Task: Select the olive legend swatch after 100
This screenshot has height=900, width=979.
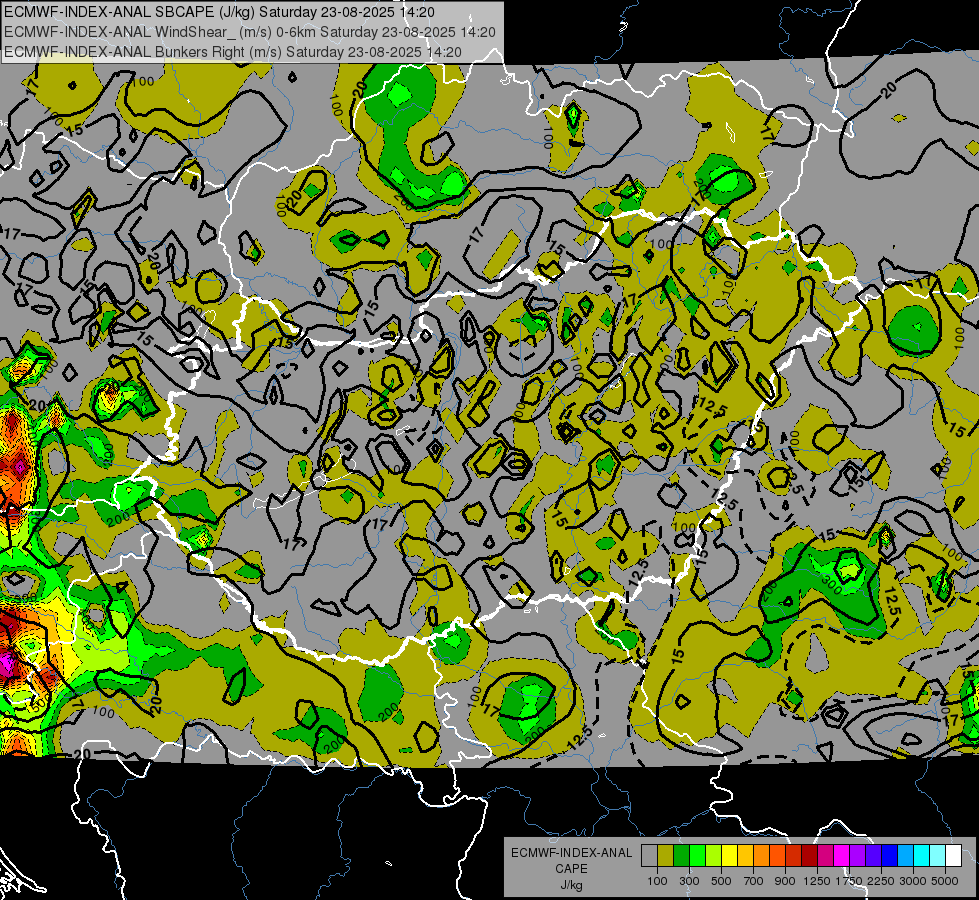Action: 666,855
